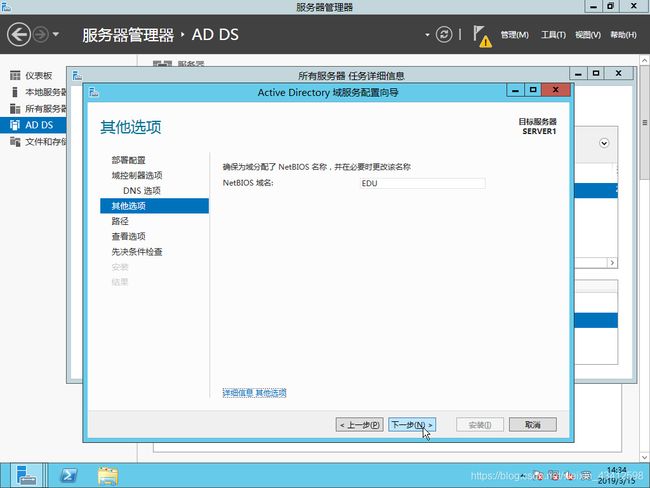Close the 任务详细信息 window
This screenshot has width=650, height=488.
(618, 74)
